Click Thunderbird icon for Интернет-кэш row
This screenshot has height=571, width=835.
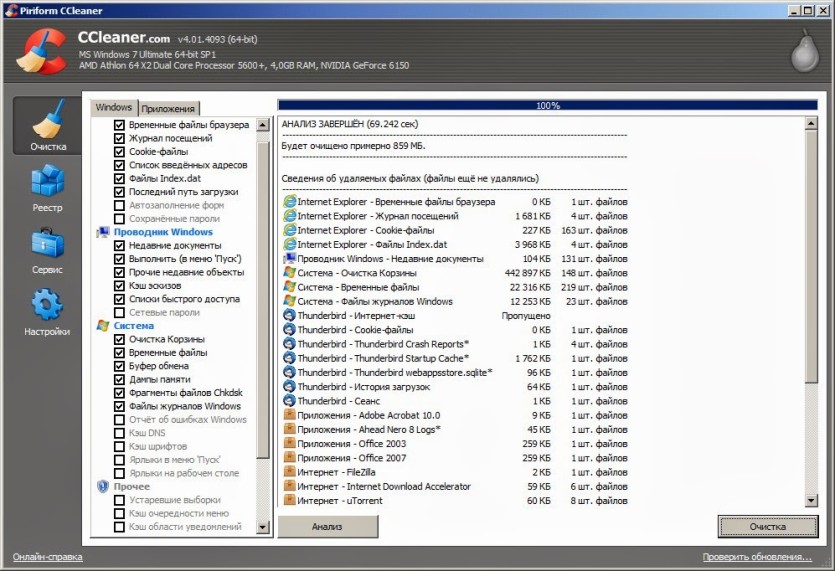(x=289, y=315)
